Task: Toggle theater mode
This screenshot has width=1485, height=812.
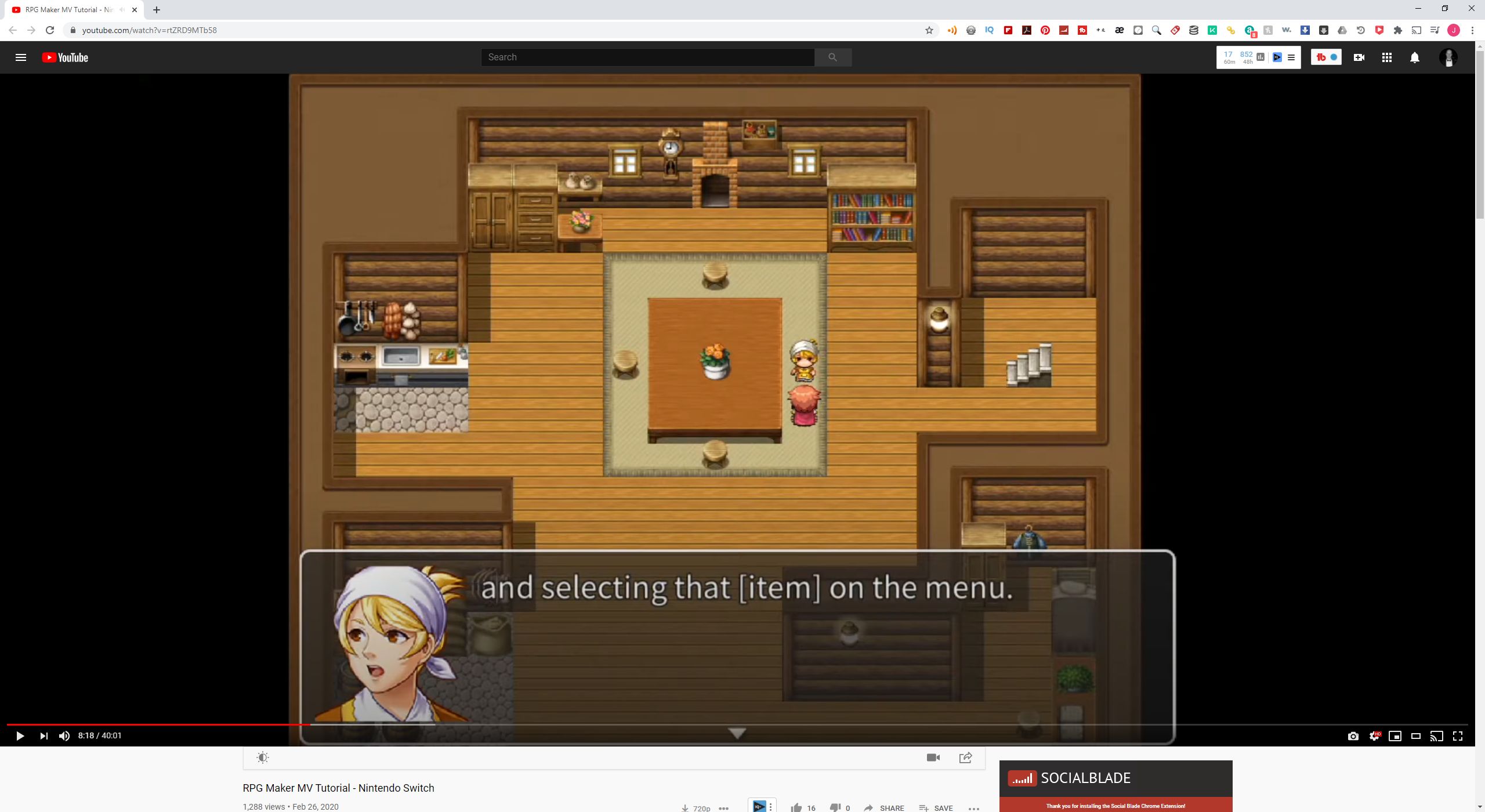Action: pyautogui.click(x=1416, y=736)
